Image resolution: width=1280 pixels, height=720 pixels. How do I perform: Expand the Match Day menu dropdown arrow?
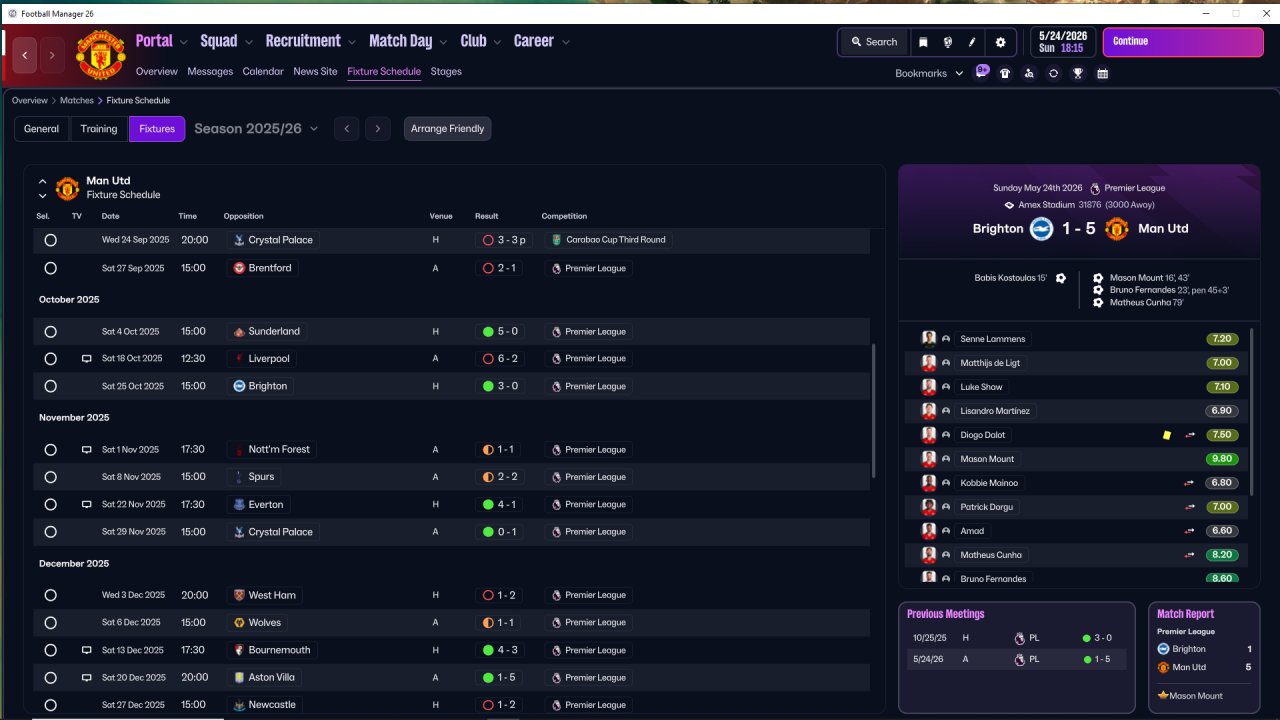[x=443, y=42]
